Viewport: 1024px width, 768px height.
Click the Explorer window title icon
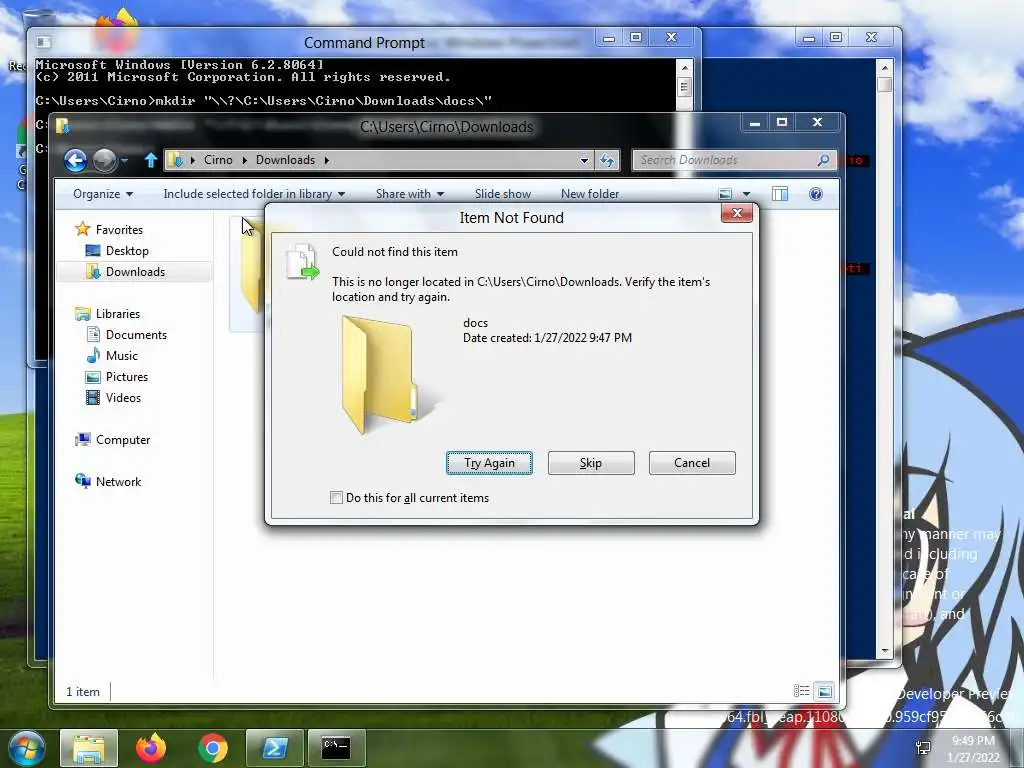point(63,125)
